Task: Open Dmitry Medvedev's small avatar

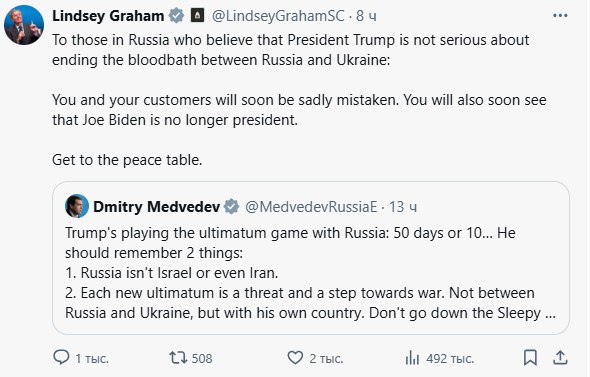Action: point(77,206)
